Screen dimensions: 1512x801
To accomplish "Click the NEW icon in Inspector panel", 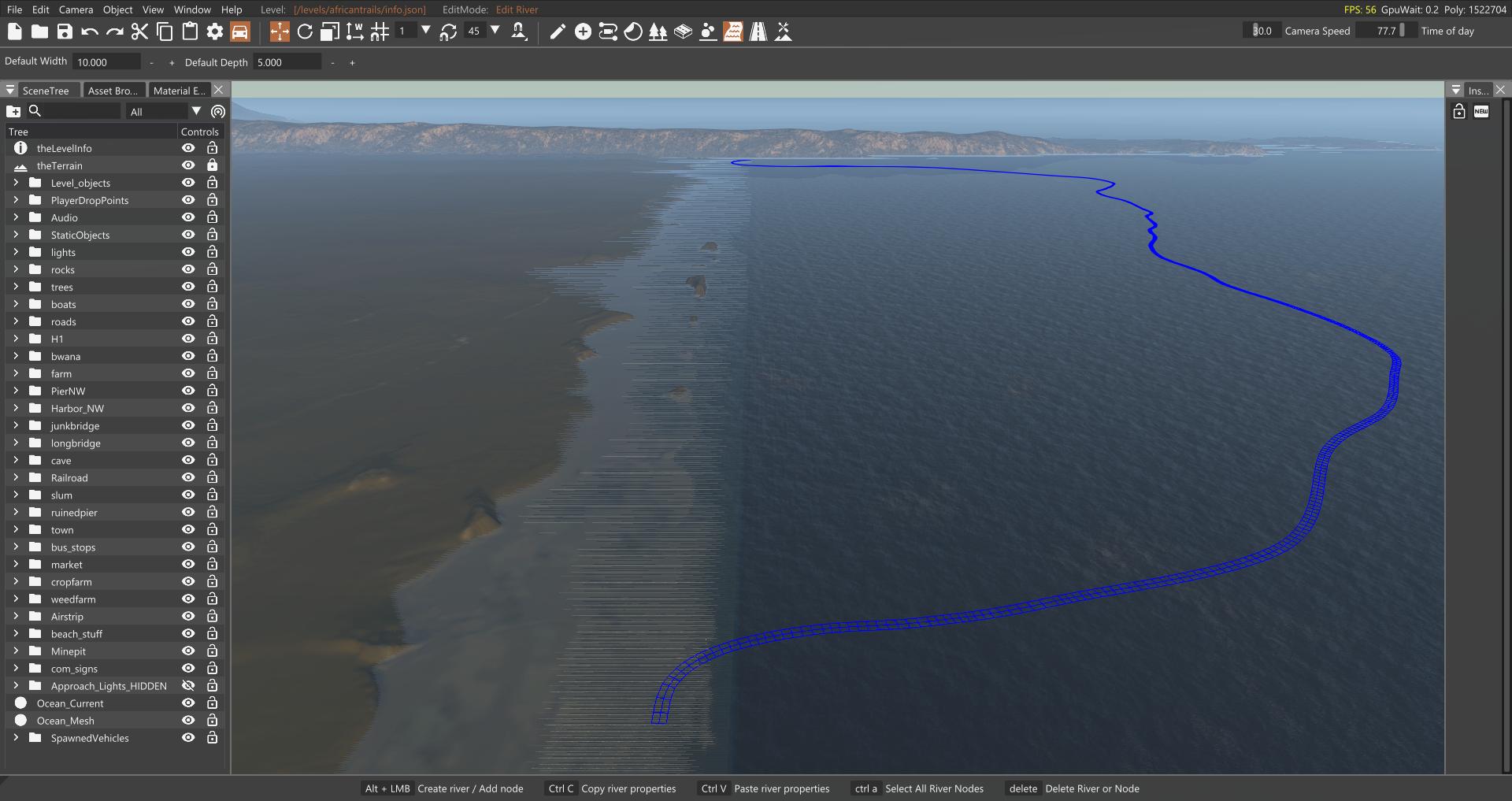I will 1481,111.
